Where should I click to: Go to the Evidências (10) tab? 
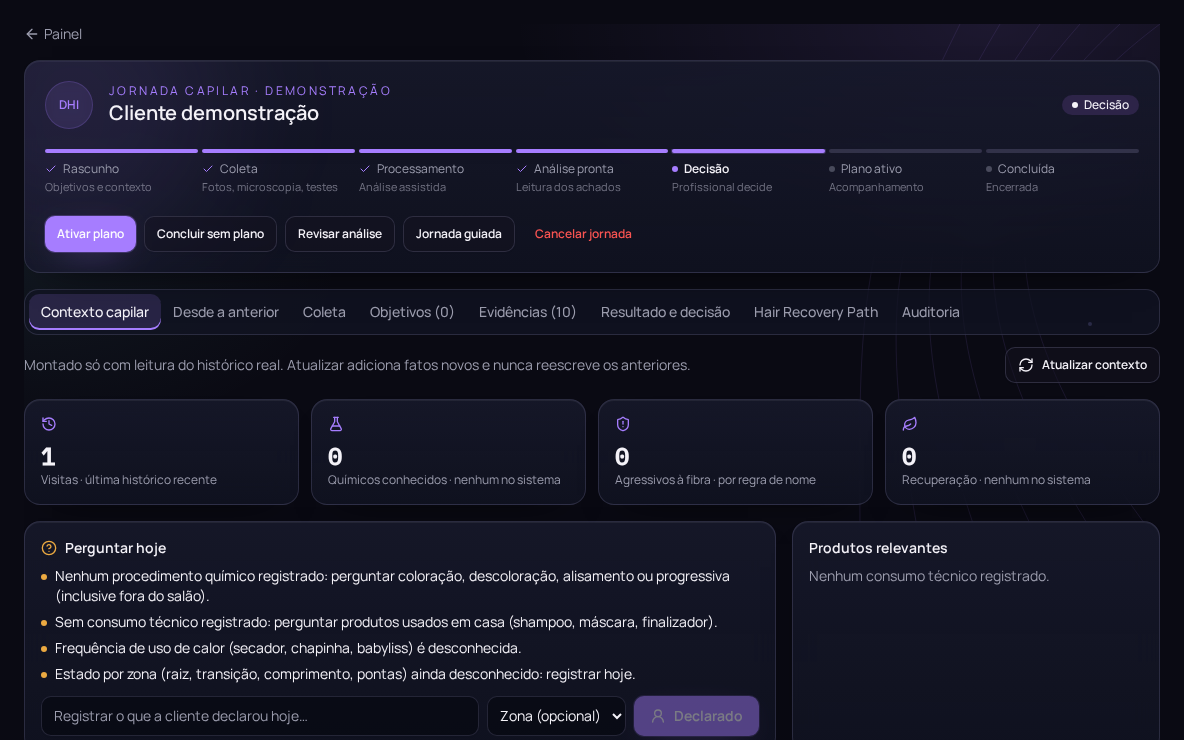pyautogui.click(x=527, y=312)
